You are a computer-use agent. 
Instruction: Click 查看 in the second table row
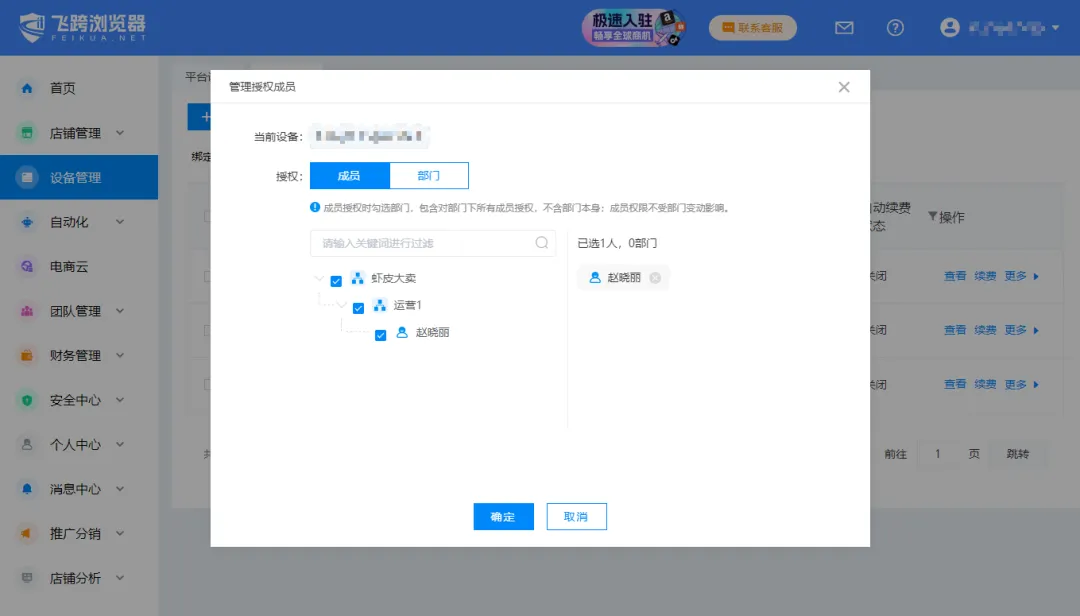[955, 330]
